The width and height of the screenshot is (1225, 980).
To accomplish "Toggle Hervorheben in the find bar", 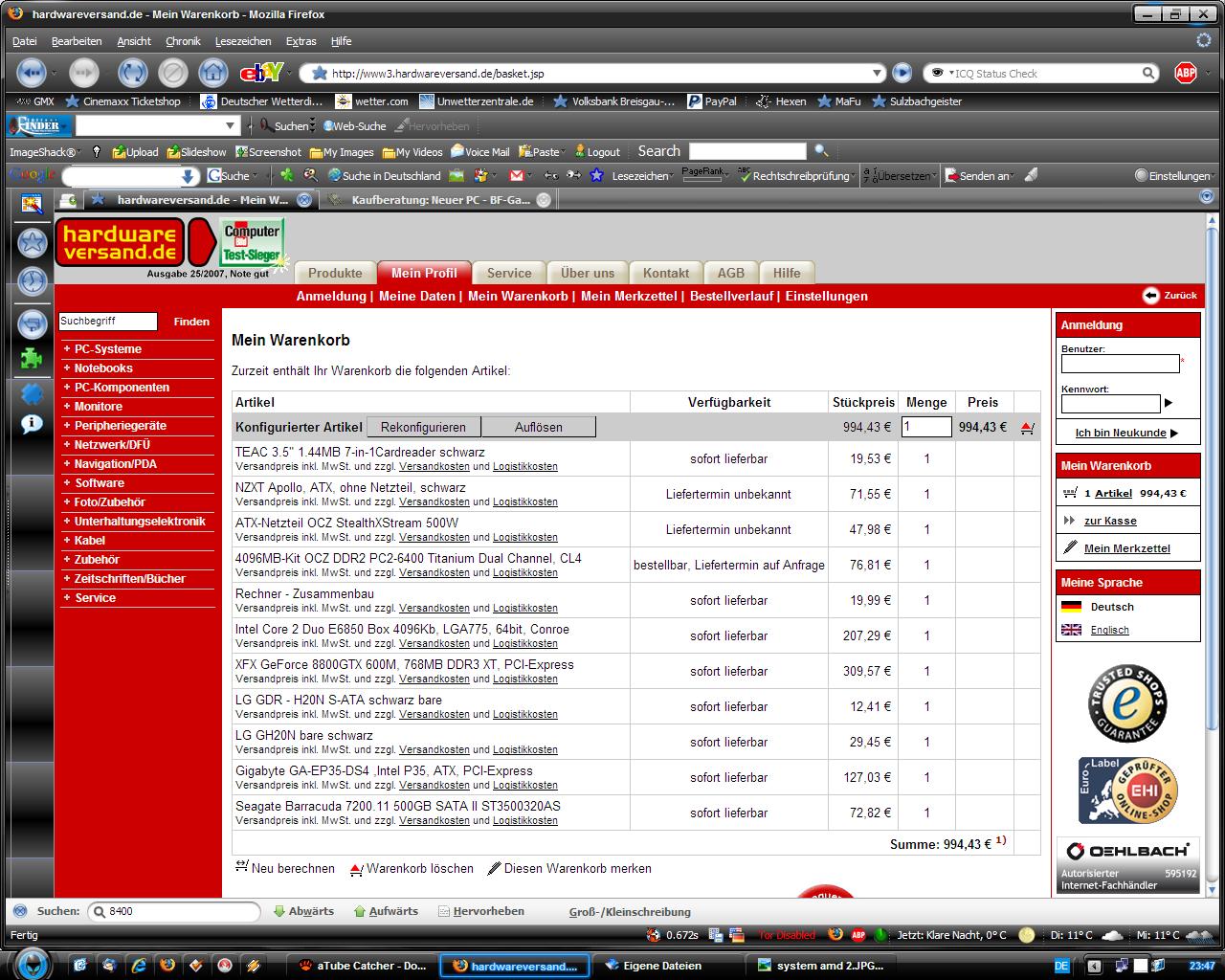I will pos(481,911).
